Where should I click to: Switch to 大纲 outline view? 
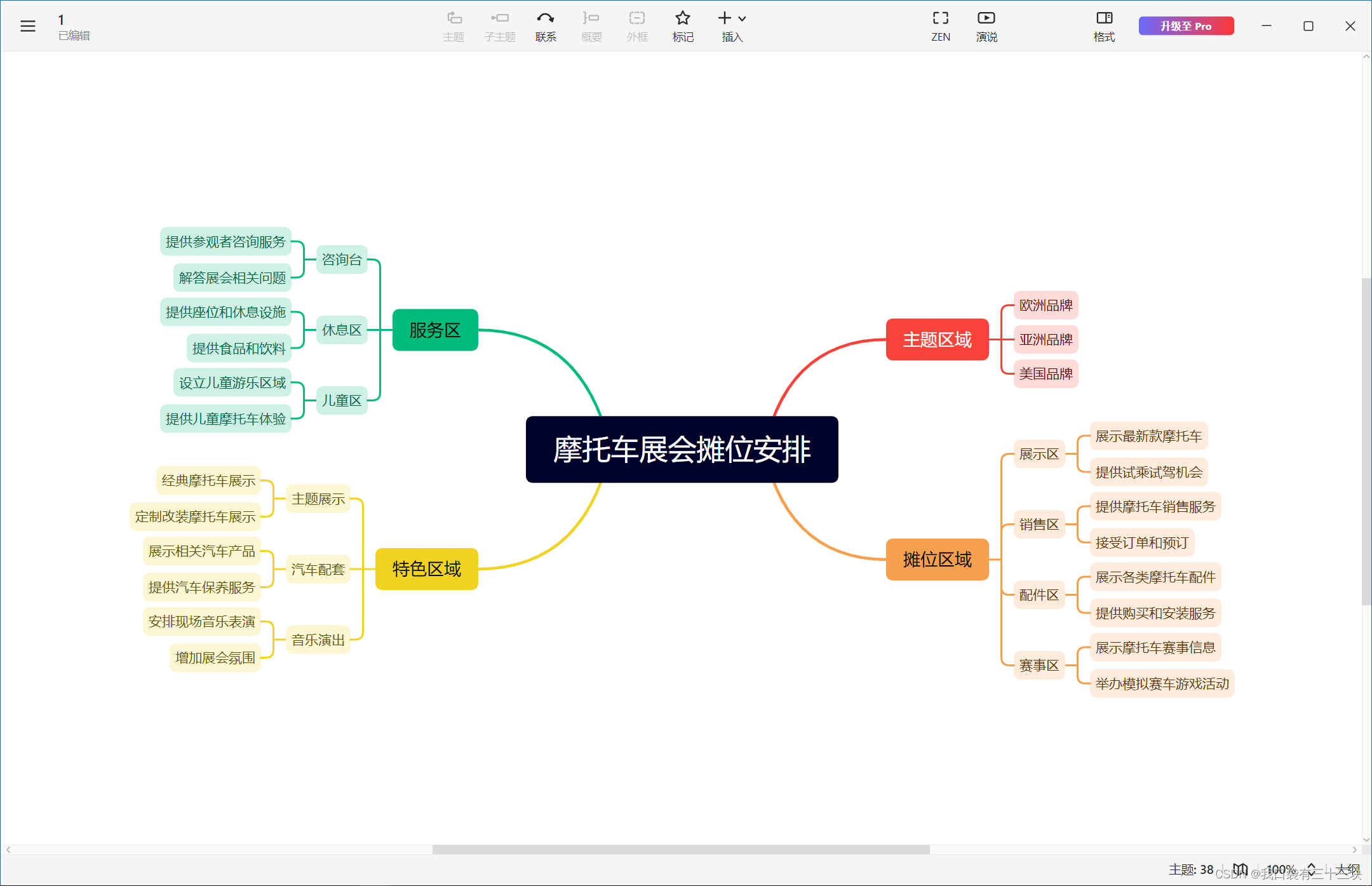pyautogui.click(x=1347, y=869)
